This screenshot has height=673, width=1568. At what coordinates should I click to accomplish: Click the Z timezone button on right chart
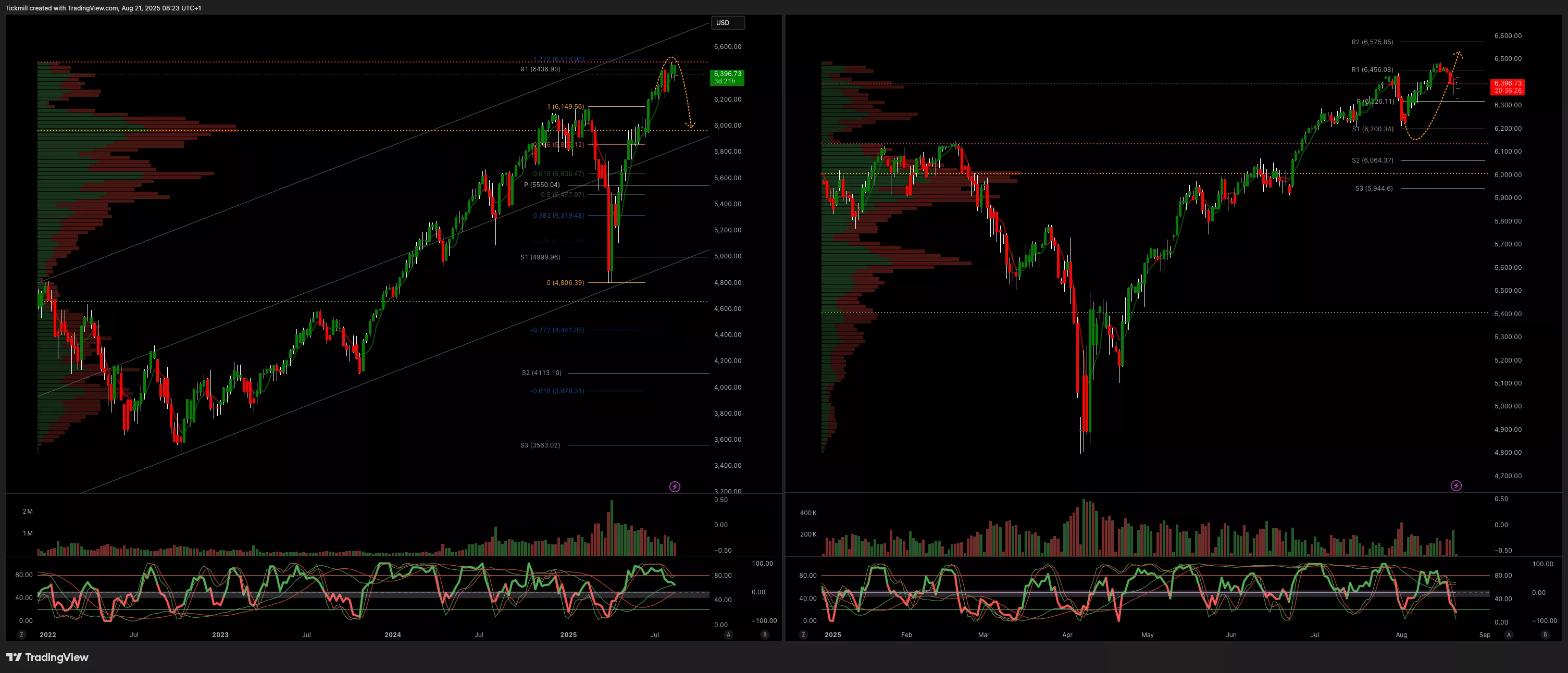(x=803, y=634)
